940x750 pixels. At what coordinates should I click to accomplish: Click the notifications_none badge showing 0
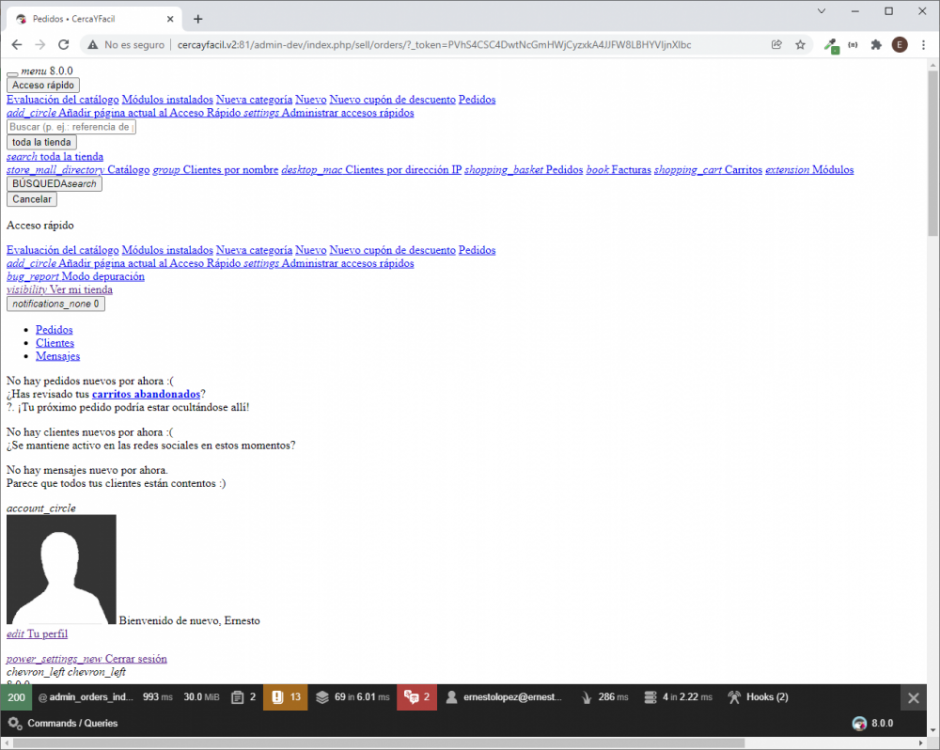[55, 303]
